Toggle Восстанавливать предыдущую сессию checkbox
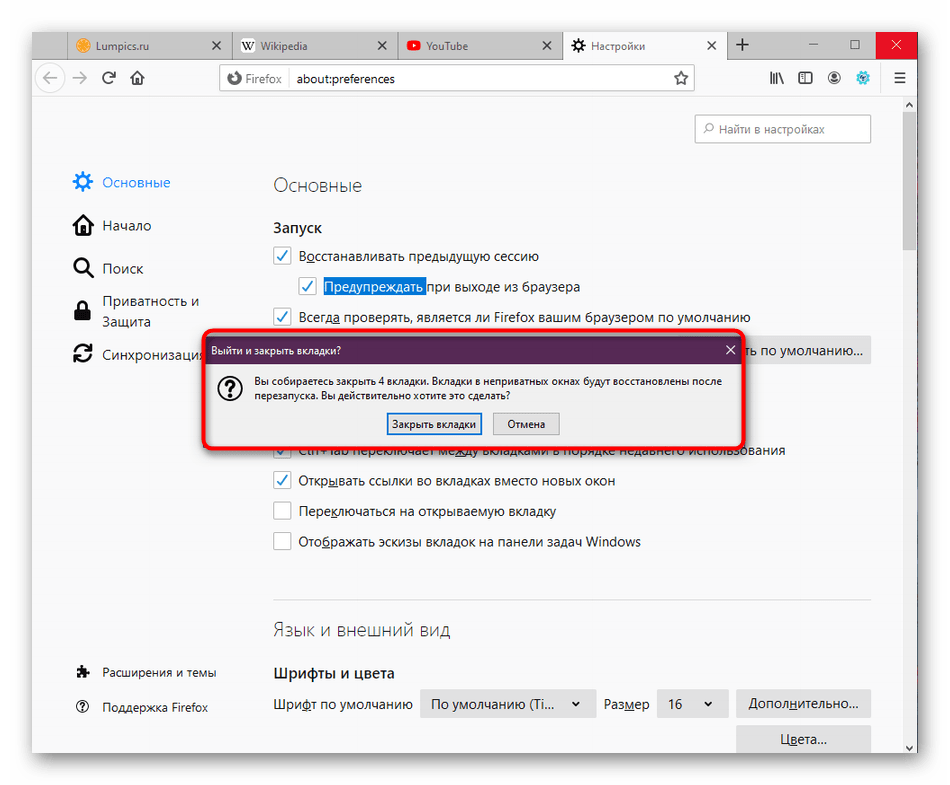 pos(282,256)
